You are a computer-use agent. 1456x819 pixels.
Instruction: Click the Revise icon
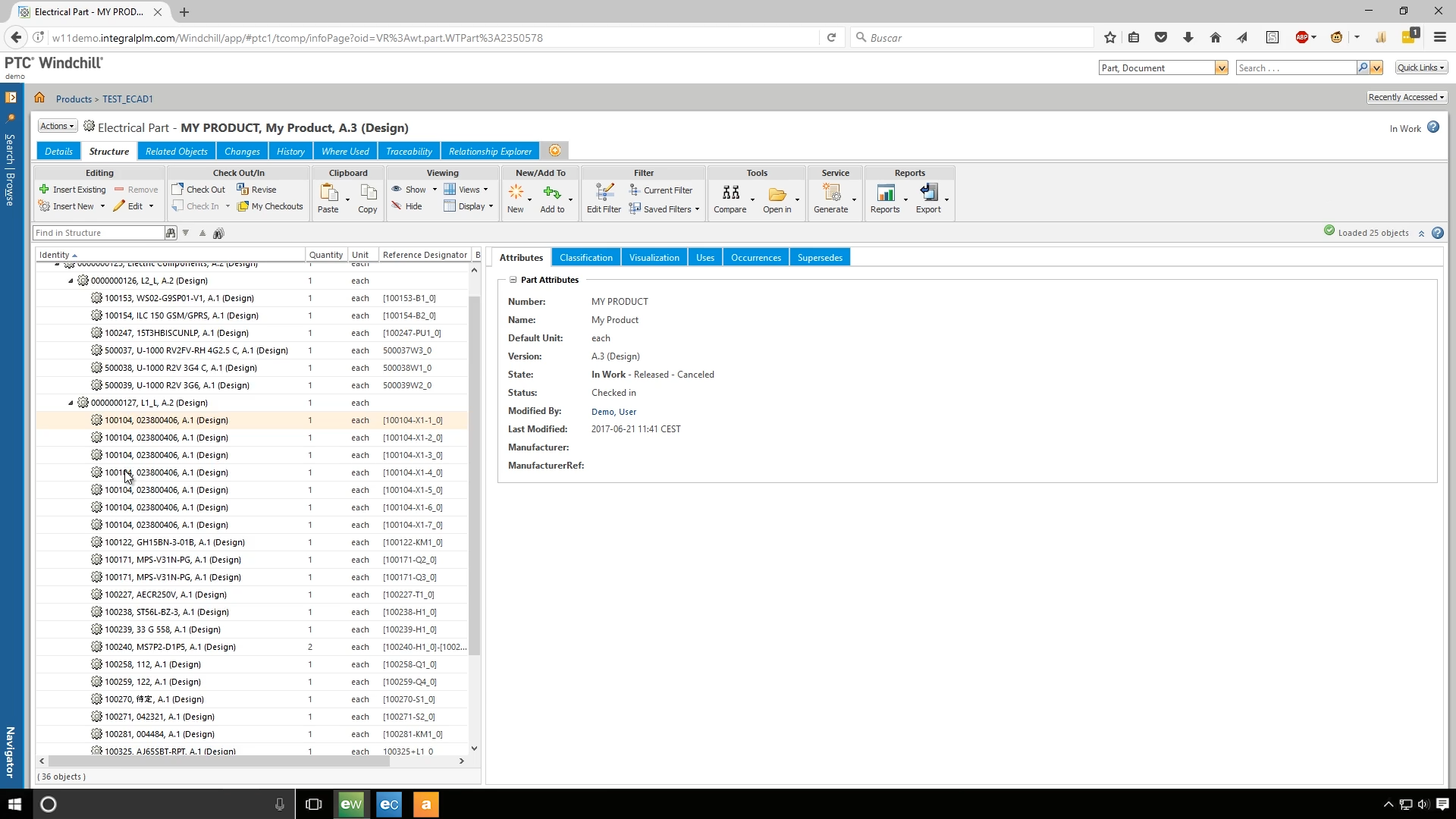click(243, 190)
